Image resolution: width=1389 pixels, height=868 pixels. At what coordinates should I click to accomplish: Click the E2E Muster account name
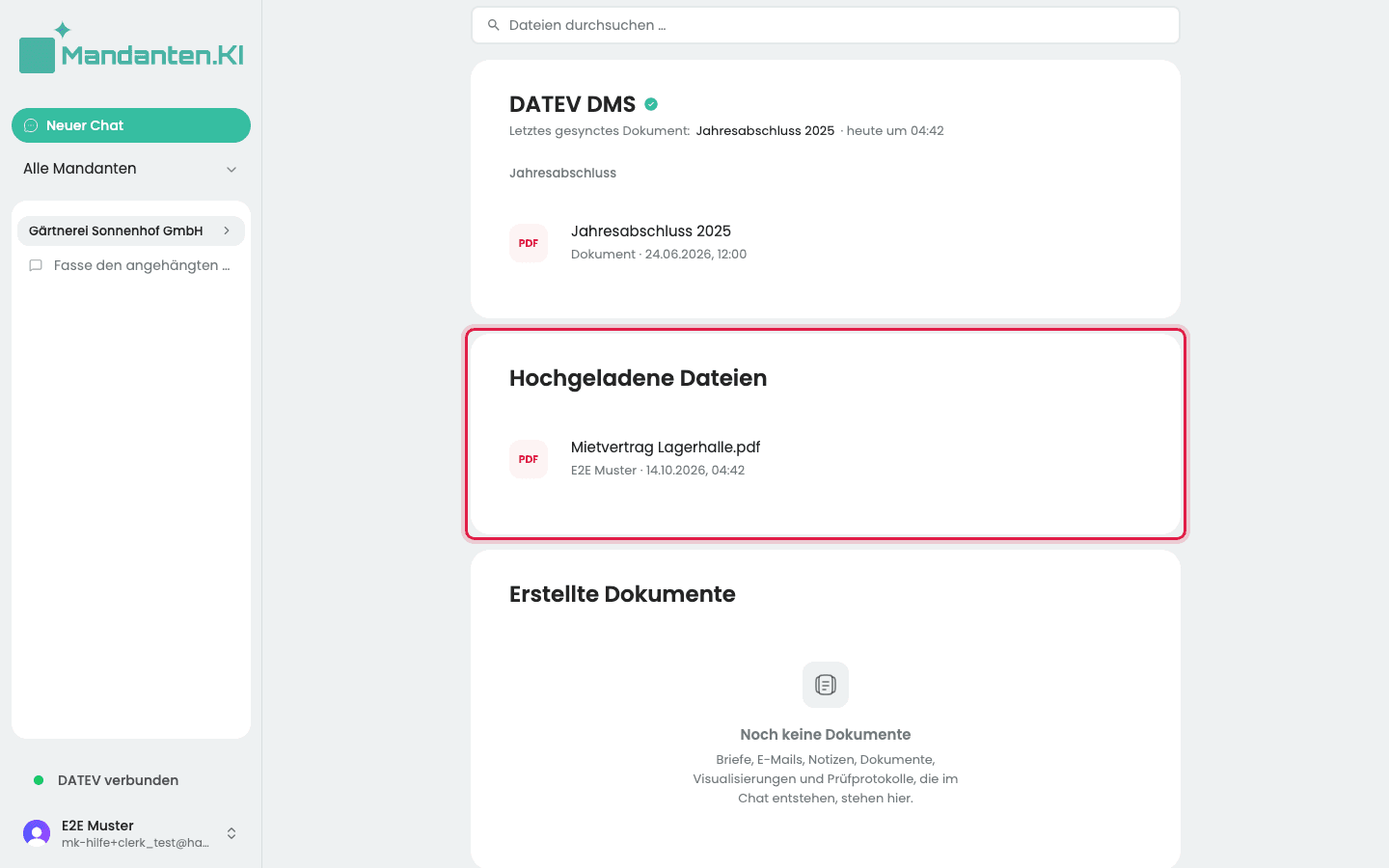click(x=97, y=826)
